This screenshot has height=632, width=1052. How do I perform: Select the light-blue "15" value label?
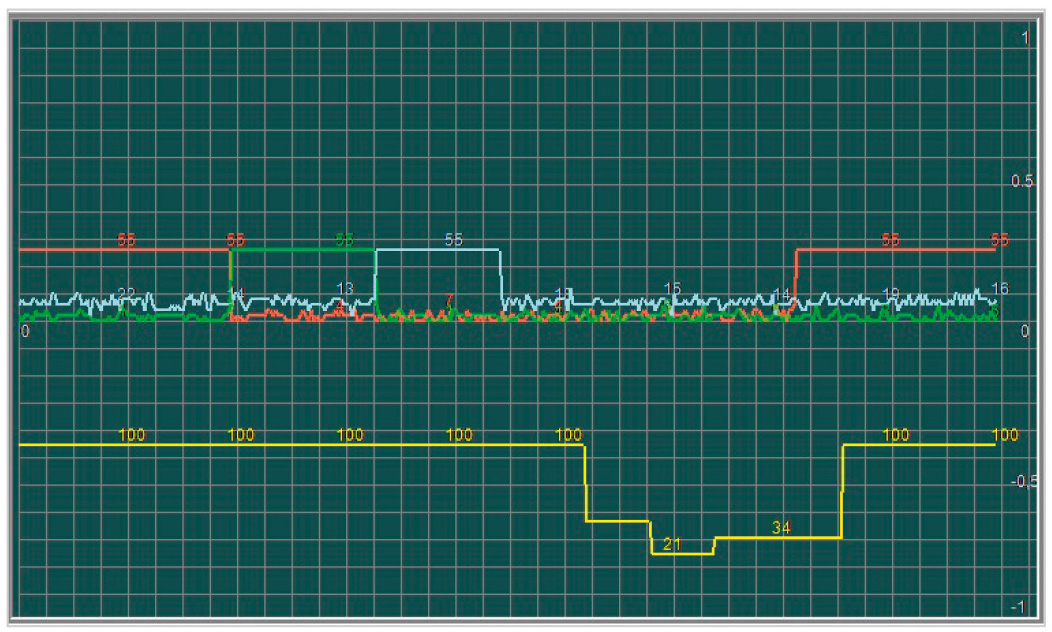pos(672,288)
